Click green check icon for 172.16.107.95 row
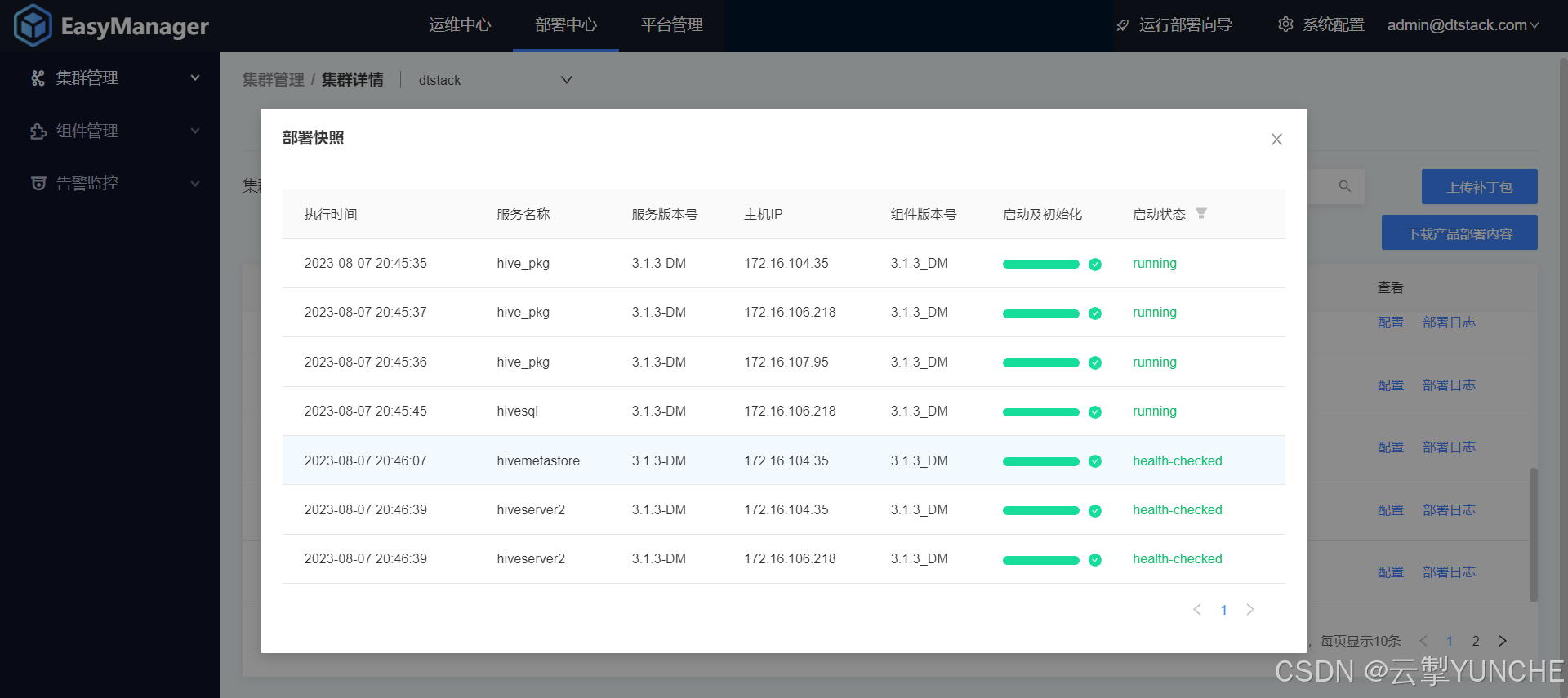 point(1095,363)
